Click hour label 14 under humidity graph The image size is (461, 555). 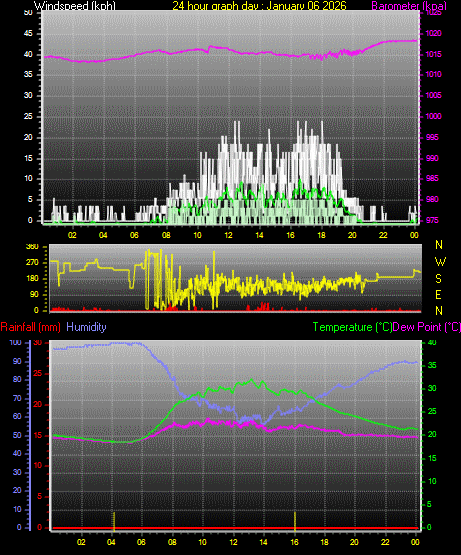coord(263,542)
